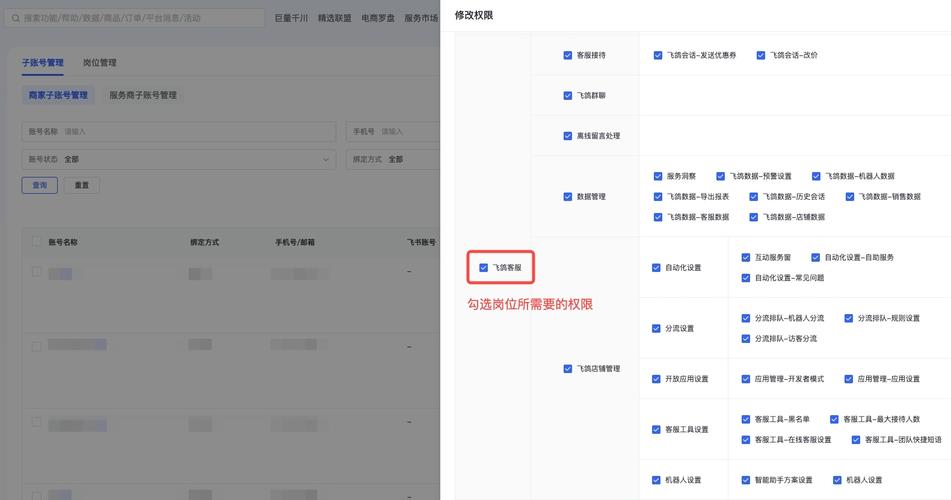Toggle the 智能助手方案设置 checkbox
This screenshot has height=500, width=951.
tap(746, 480)
